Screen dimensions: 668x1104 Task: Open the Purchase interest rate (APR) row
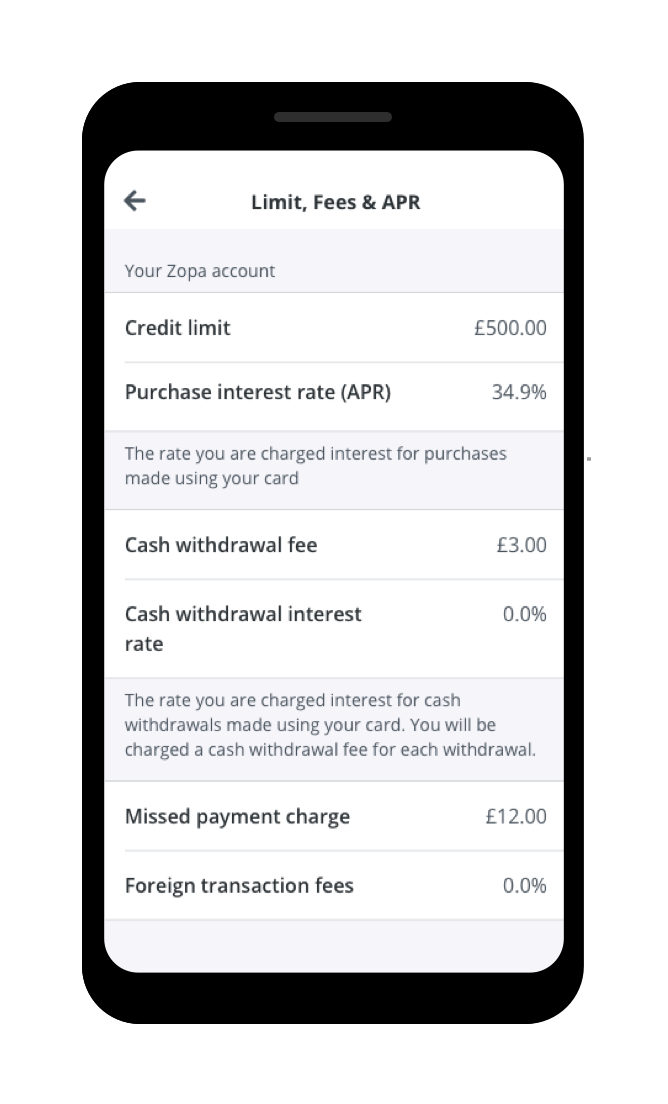point(257,392)
